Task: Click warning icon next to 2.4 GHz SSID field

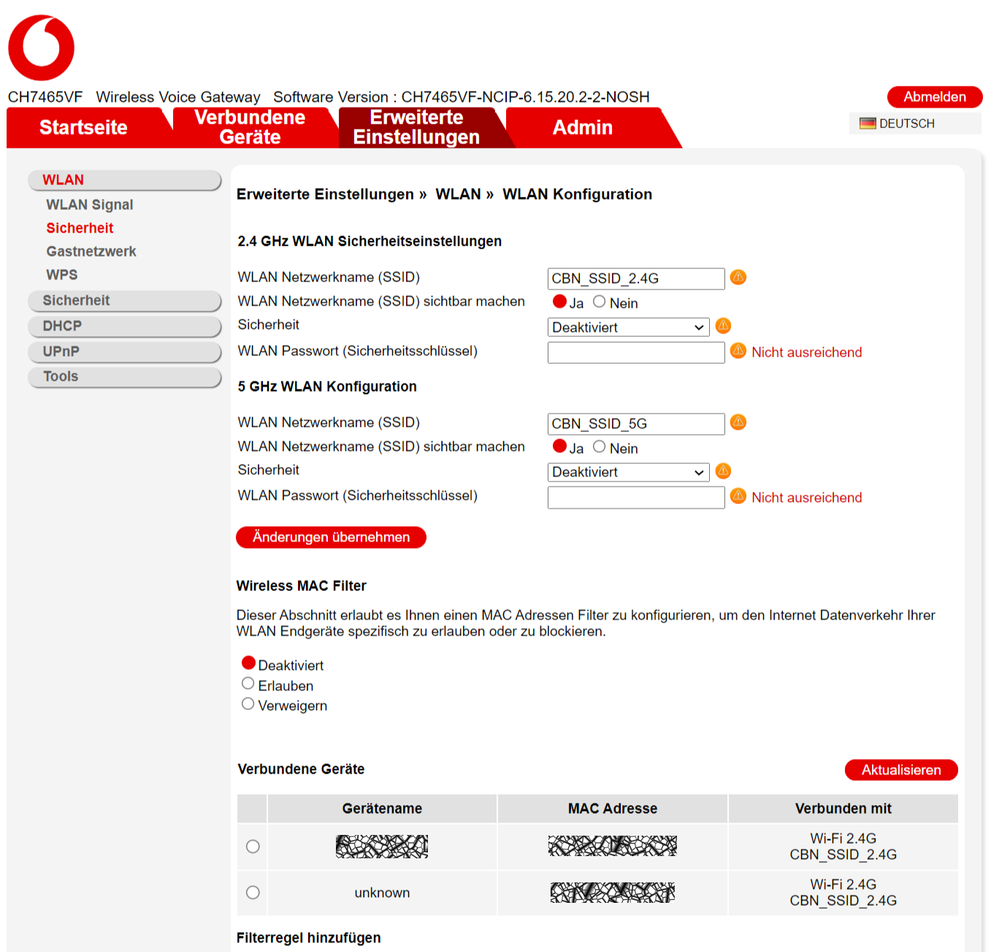Action: click(x=738, y=277)
